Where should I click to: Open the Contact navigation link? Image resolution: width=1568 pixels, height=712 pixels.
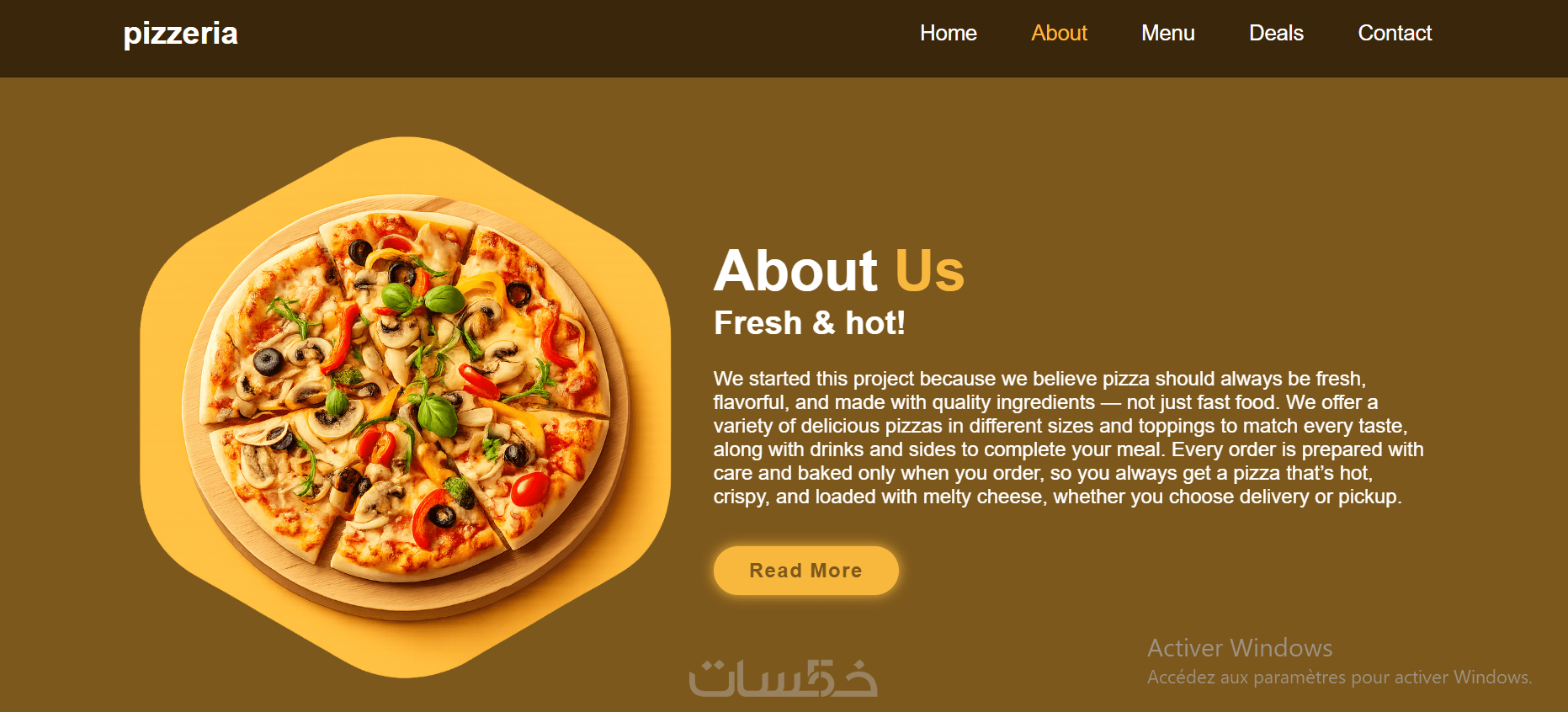point(1395,33)
